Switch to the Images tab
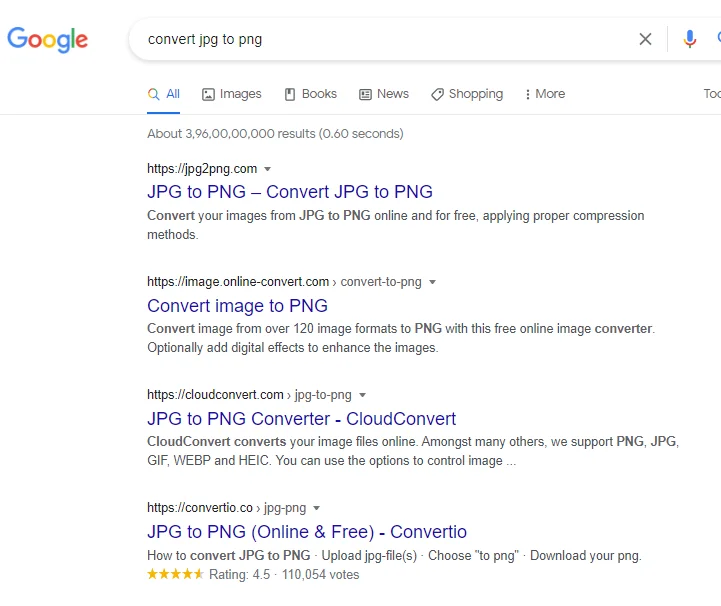This screenshot has width=721, height=606. click(232, 94)
